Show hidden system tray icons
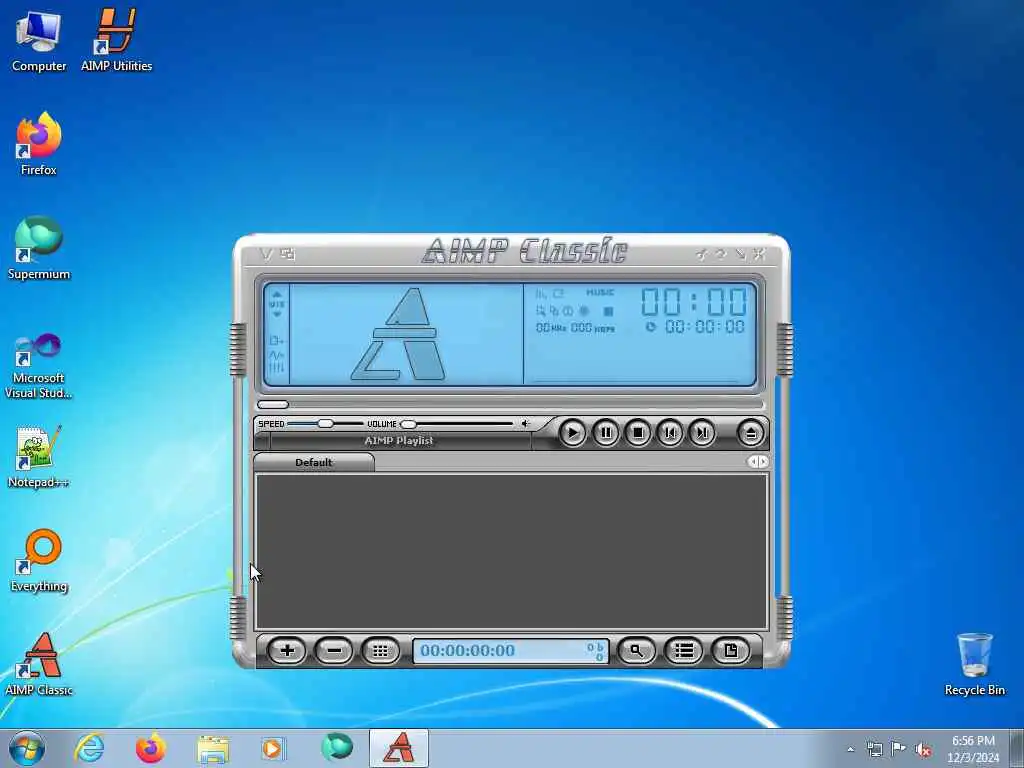 point(850,749)
